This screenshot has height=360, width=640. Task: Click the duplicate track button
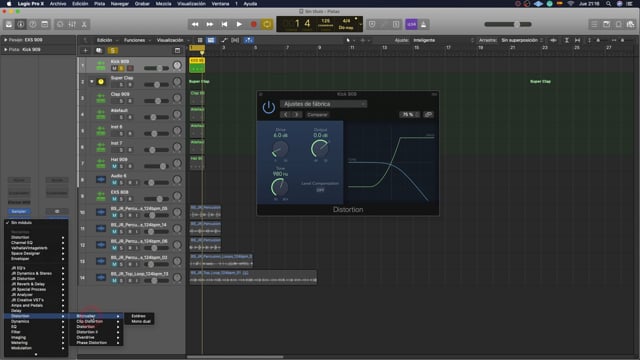(x=99, y=51)
